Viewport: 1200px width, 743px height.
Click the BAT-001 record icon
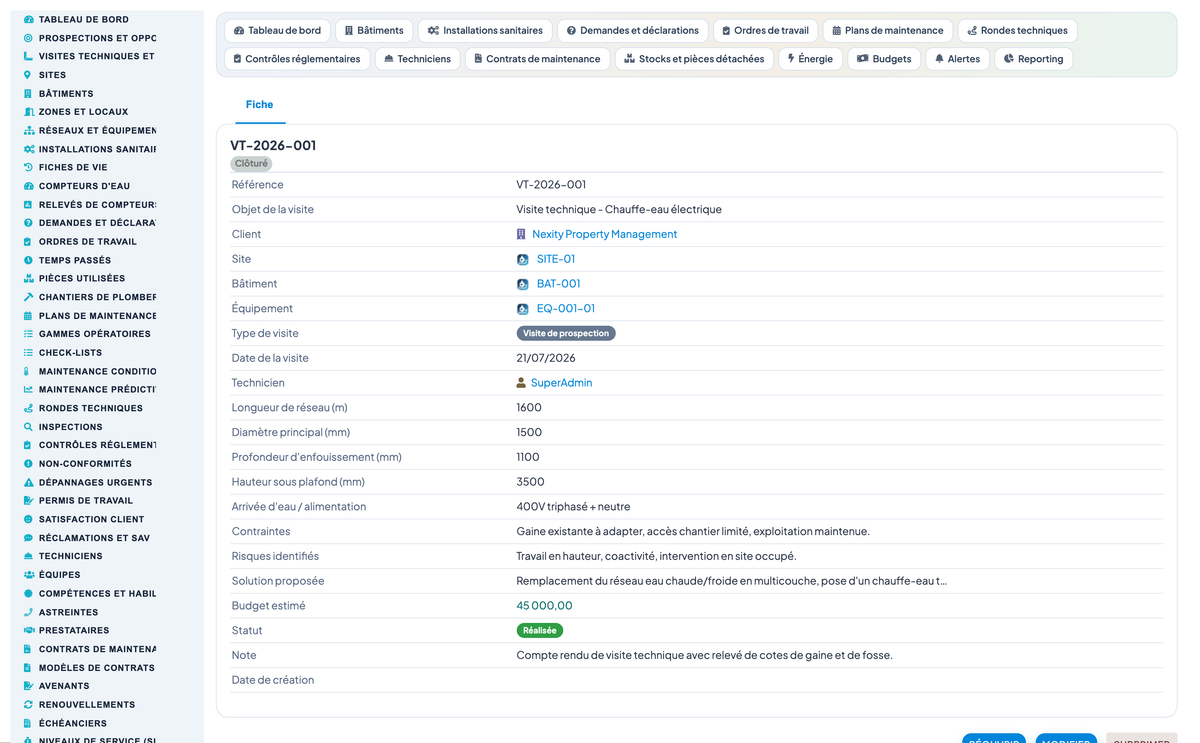click(x=522, y=284)
